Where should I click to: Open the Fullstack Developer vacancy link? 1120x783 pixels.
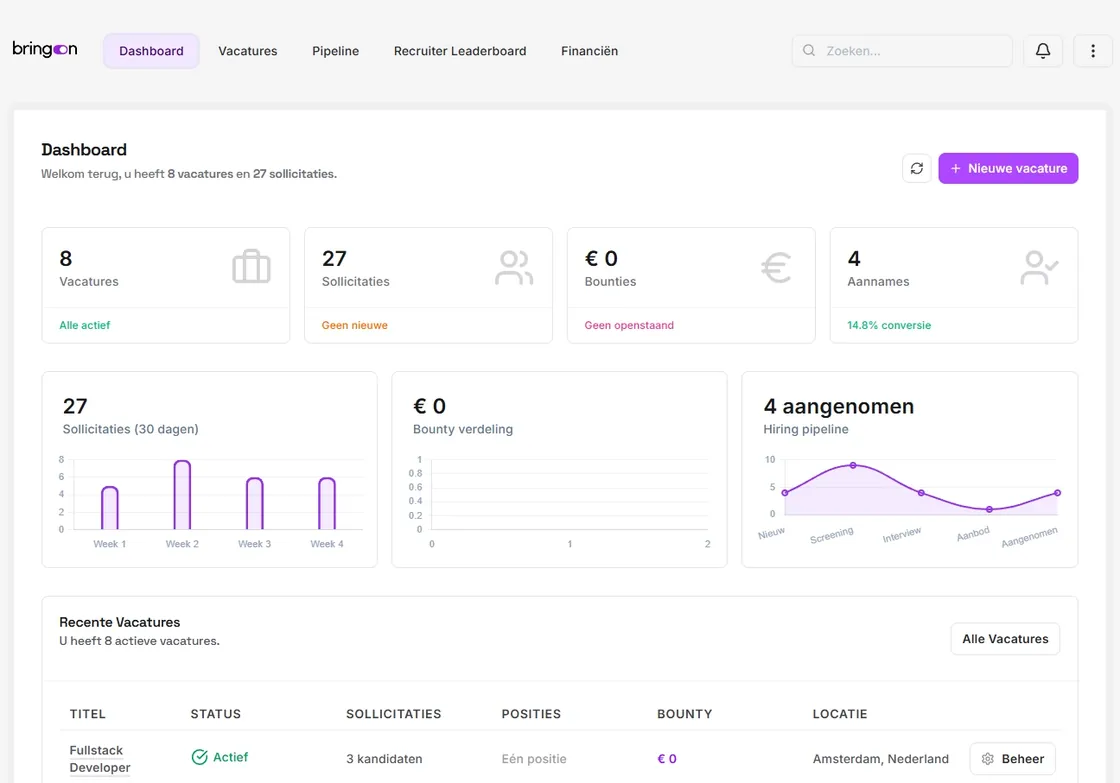[100, 759]
